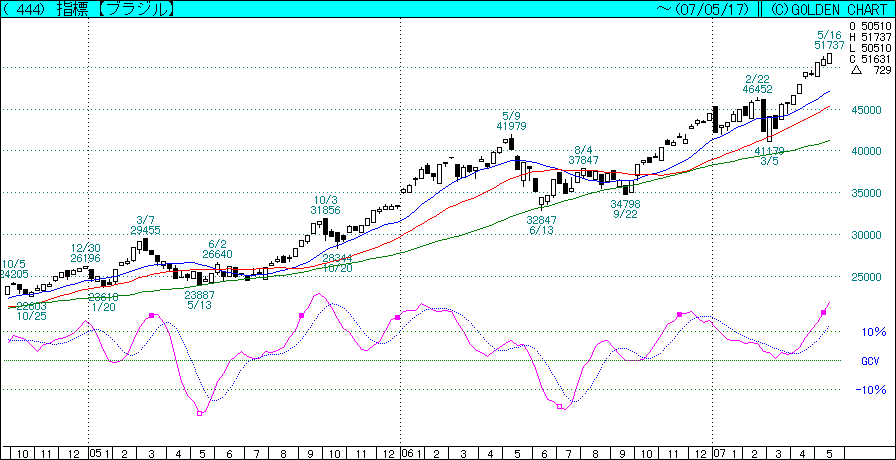Click the 5/16 51737 high label
Viewport: 896px width, 460px height.
point(829,40)
